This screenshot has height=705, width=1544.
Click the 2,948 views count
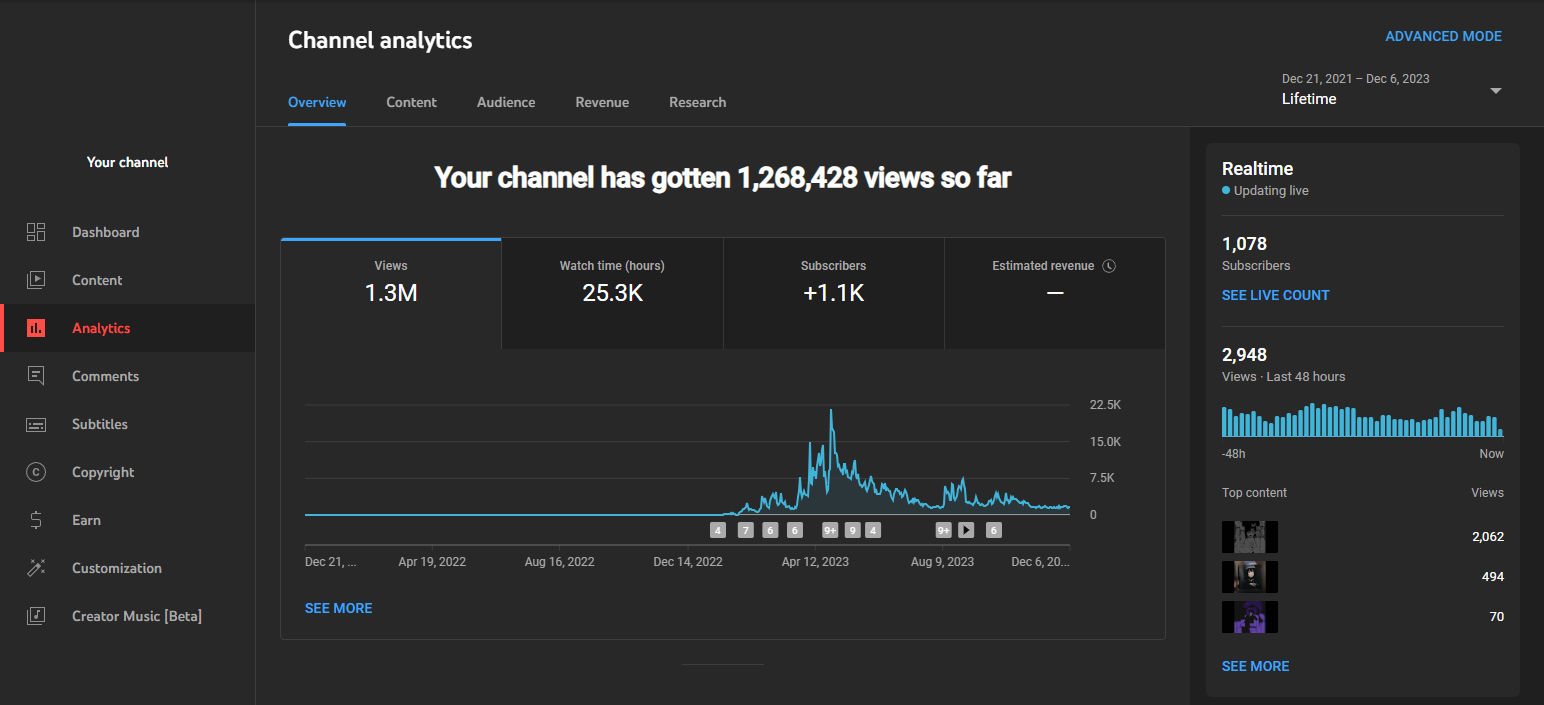[1244, 354]
